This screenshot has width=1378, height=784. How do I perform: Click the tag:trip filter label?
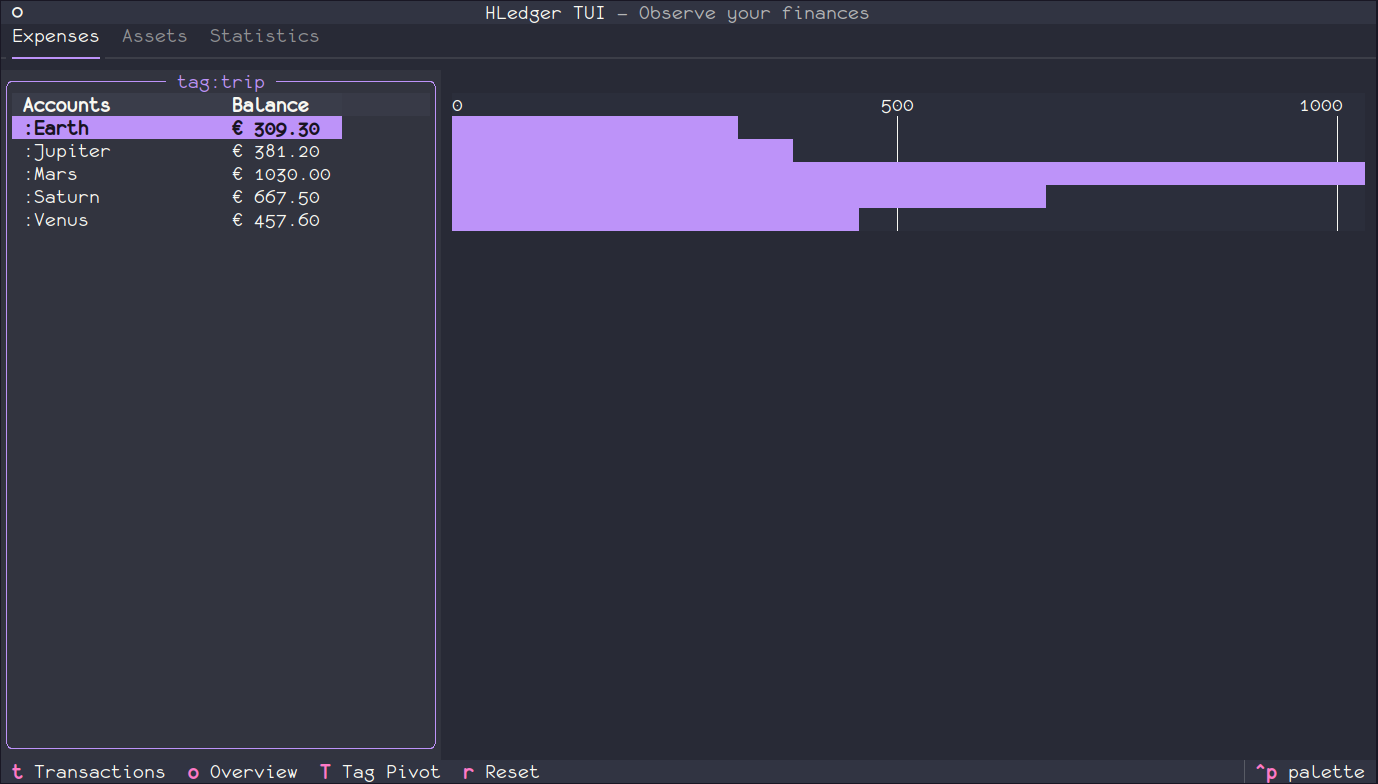click(x=221, y=82)
